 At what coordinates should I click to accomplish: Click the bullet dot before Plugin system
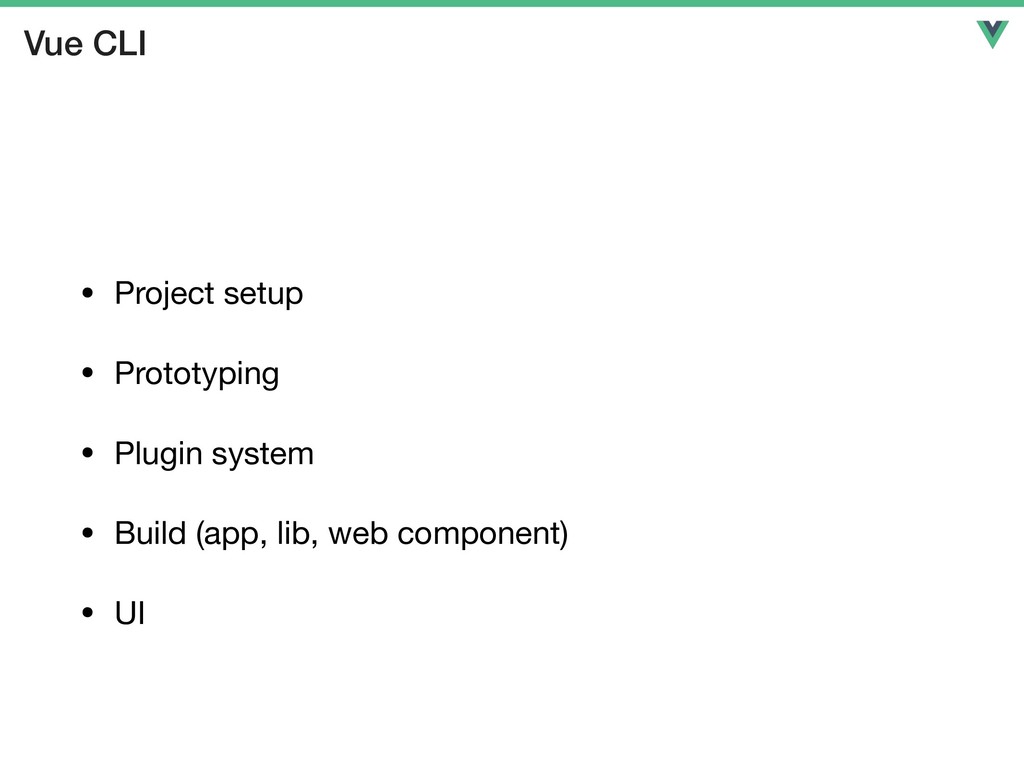point(88,453)
